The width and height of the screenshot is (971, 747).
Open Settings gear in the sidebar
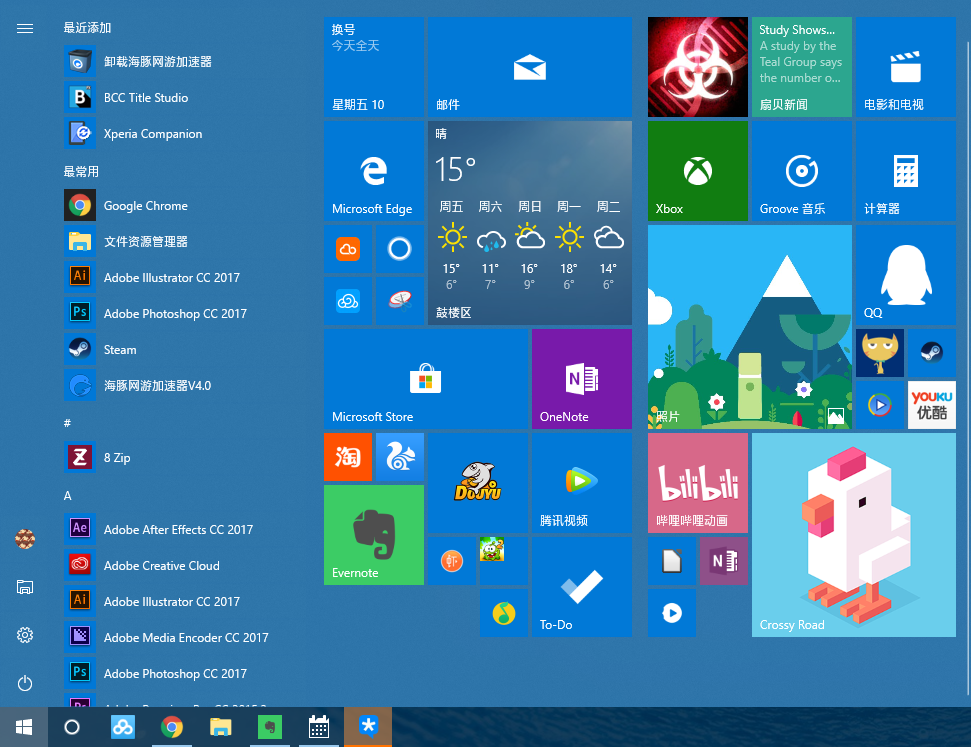pos(25,635)
